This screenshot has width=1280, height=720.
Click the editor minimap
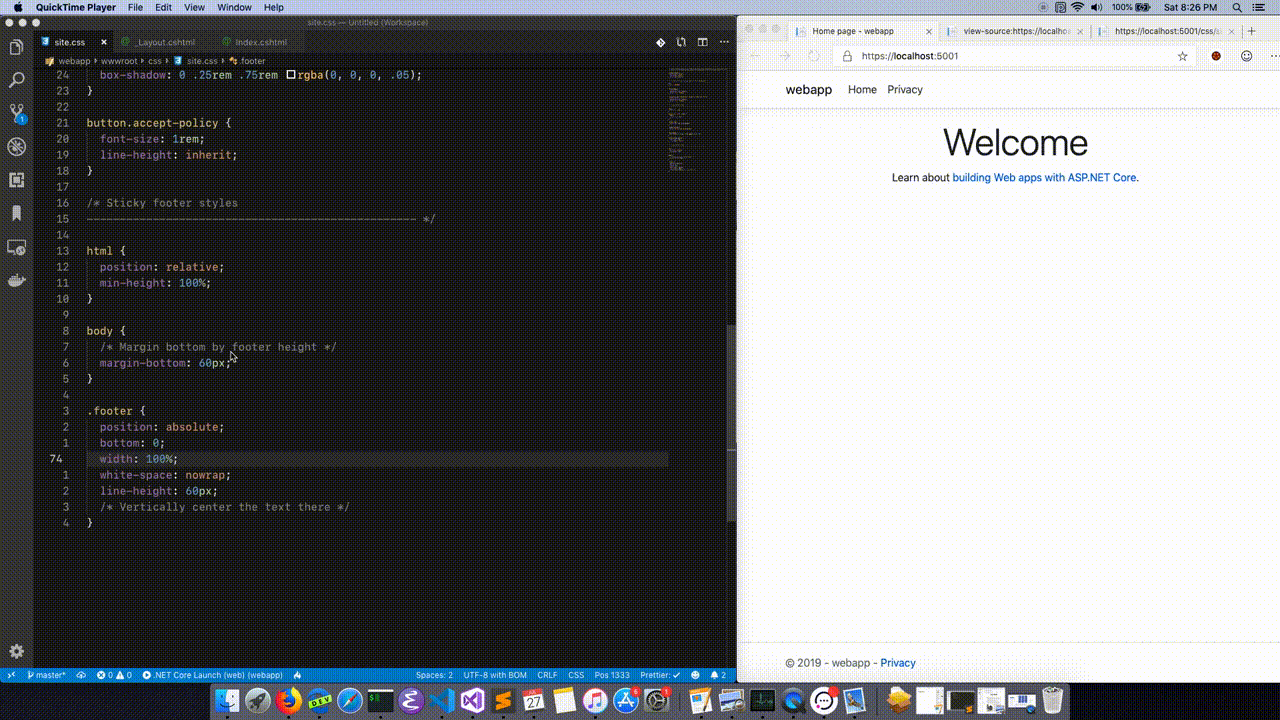696,120
